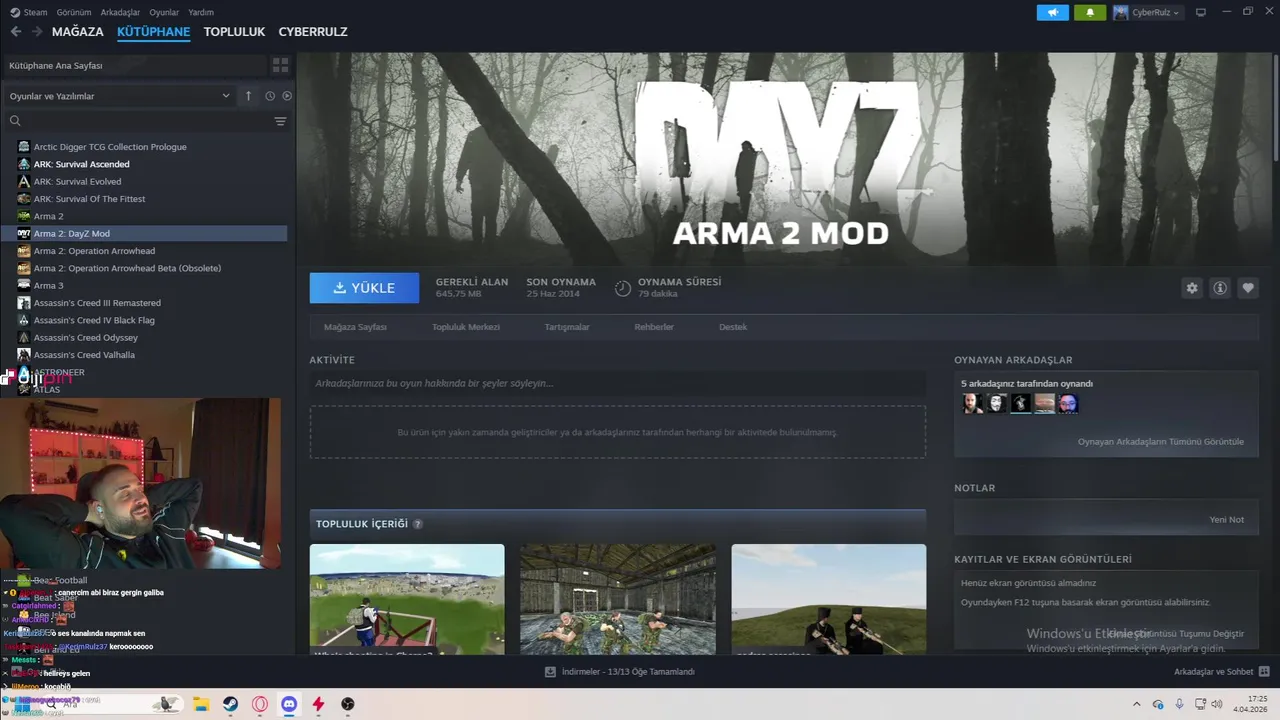Open the Chernarus shooting community screenshot
Screen dimensions: 1280x720
407,599
